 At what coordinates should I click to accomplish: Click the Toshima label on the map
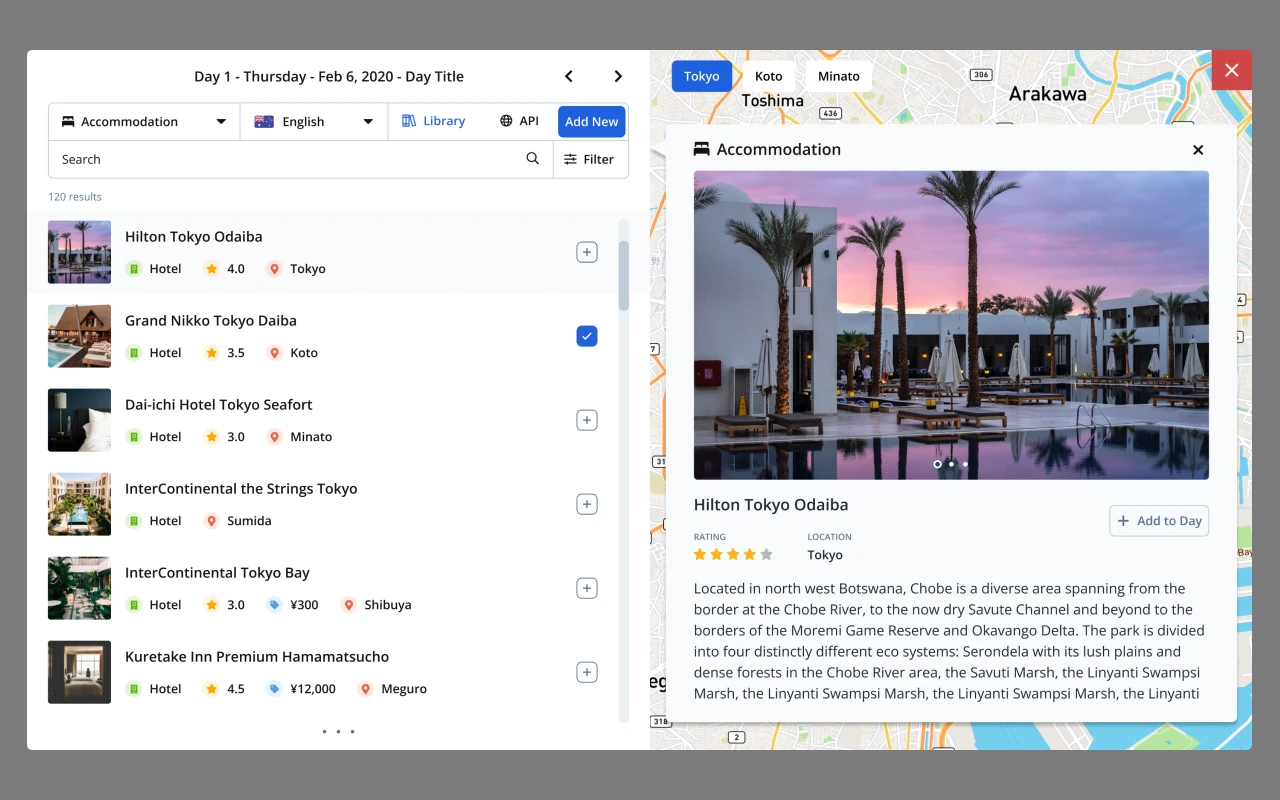tap(773, 101)
